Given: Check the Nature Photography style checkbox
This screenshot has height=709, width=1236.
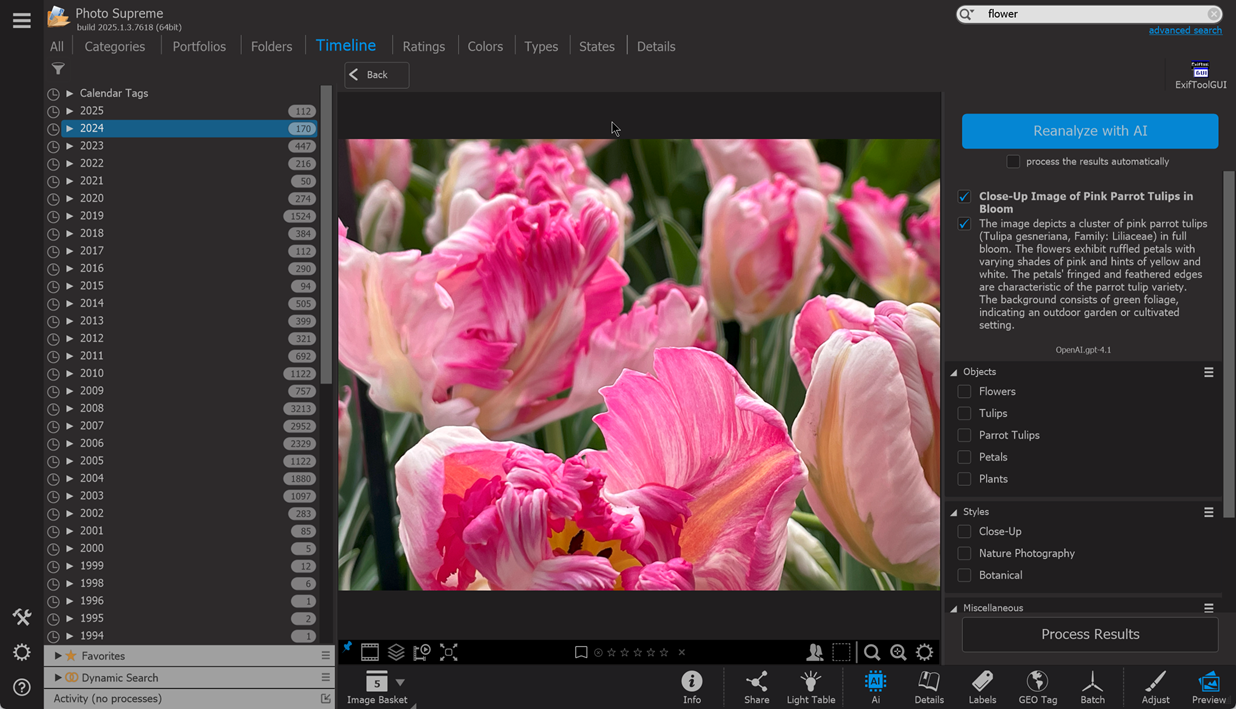Looking at the screenshot, I should point(964,553).
